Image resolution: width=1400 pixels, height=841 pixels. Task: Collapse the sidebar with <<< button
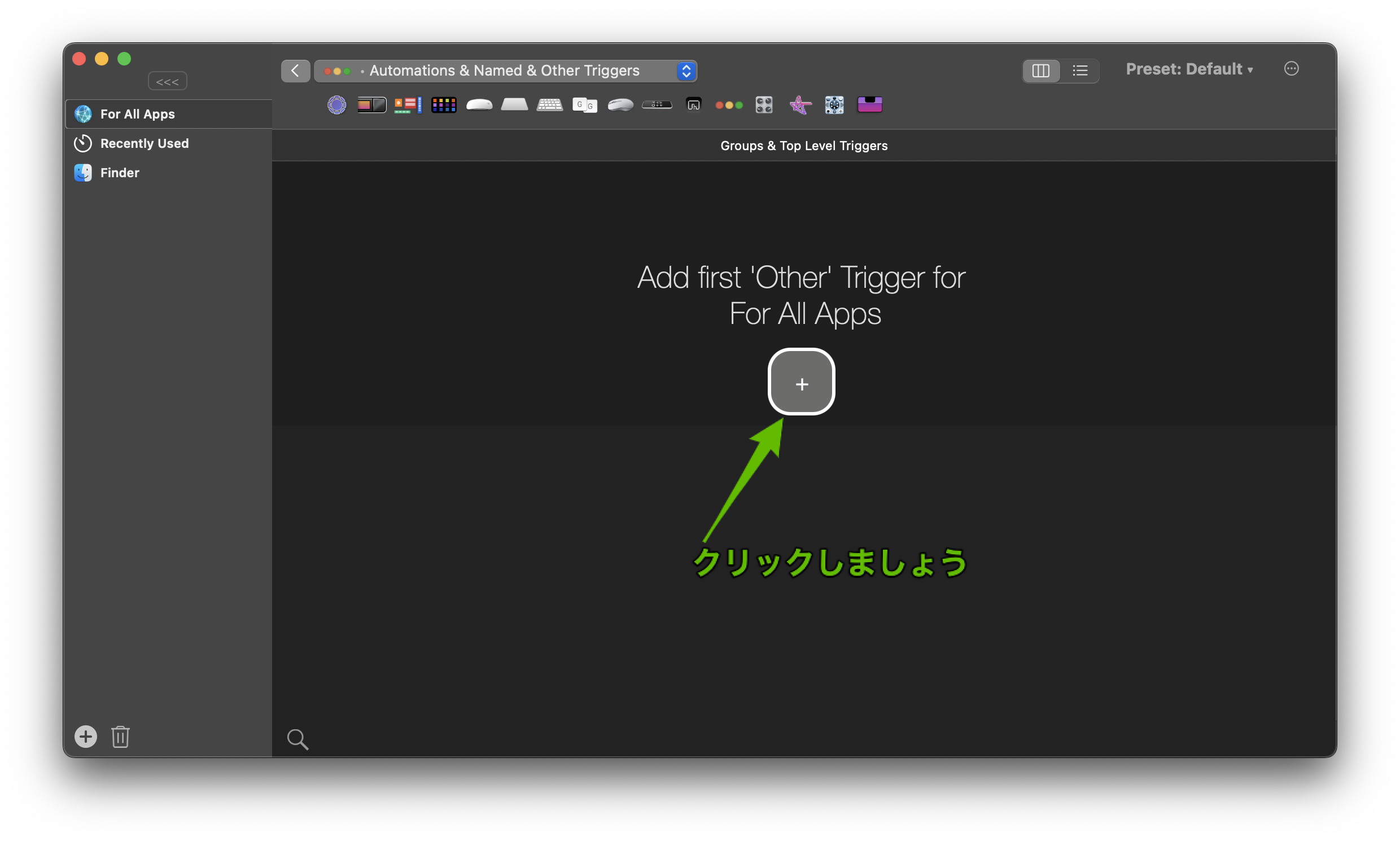[167, 82]
